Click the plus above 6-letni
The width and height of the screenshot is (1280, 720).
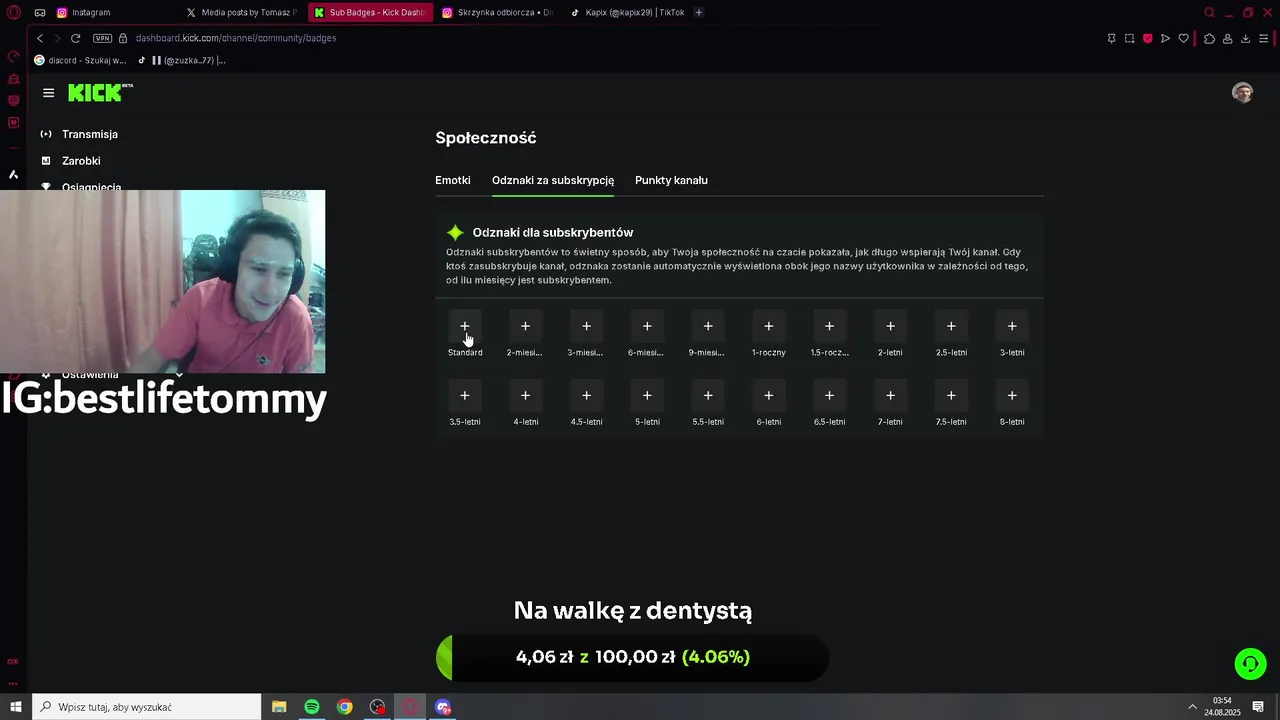[x=769, y=395]
